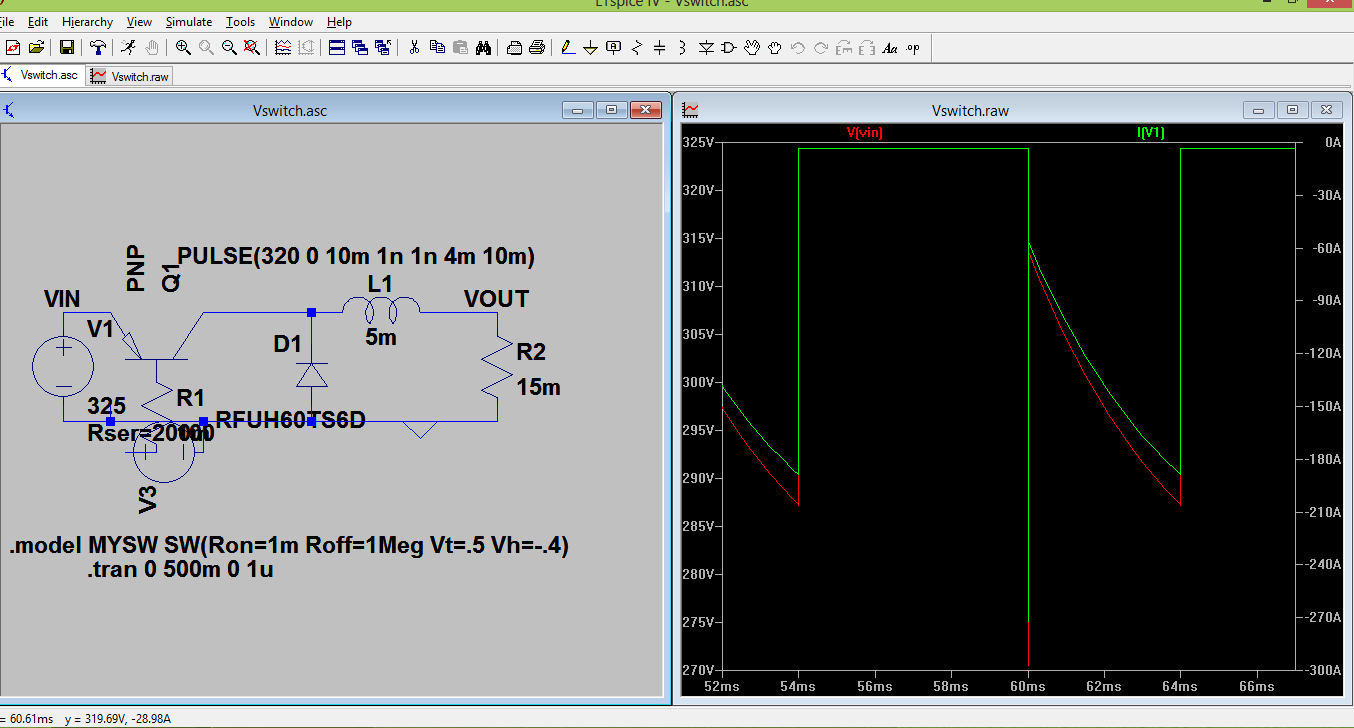Click the VIN net label

coord(62,299)
